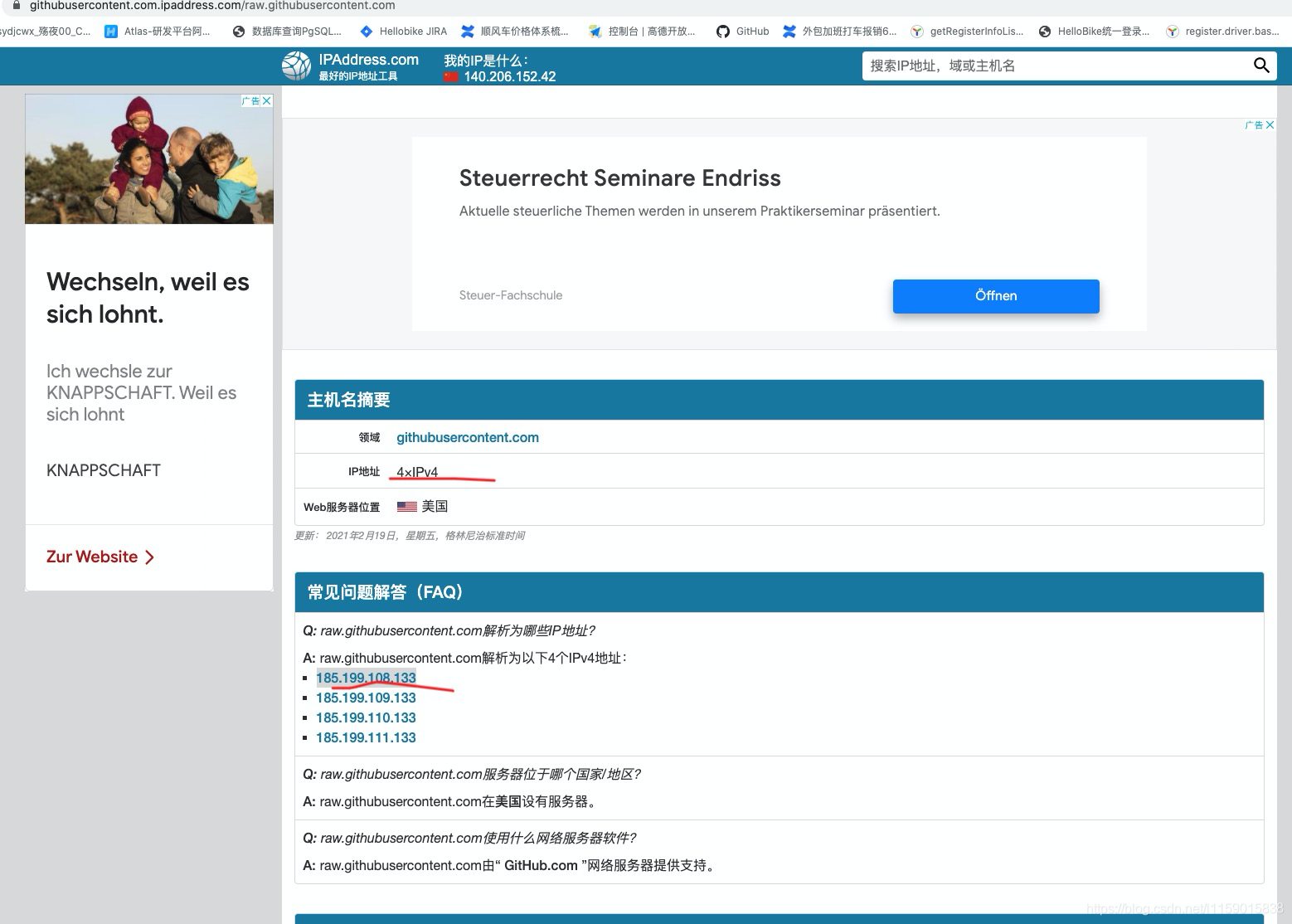Image resolution: width=1292 pixels, height=924 pixels.
Task: Click the KNAPPSCHAFT advertiser name
Action: click(x=104, y=470)
